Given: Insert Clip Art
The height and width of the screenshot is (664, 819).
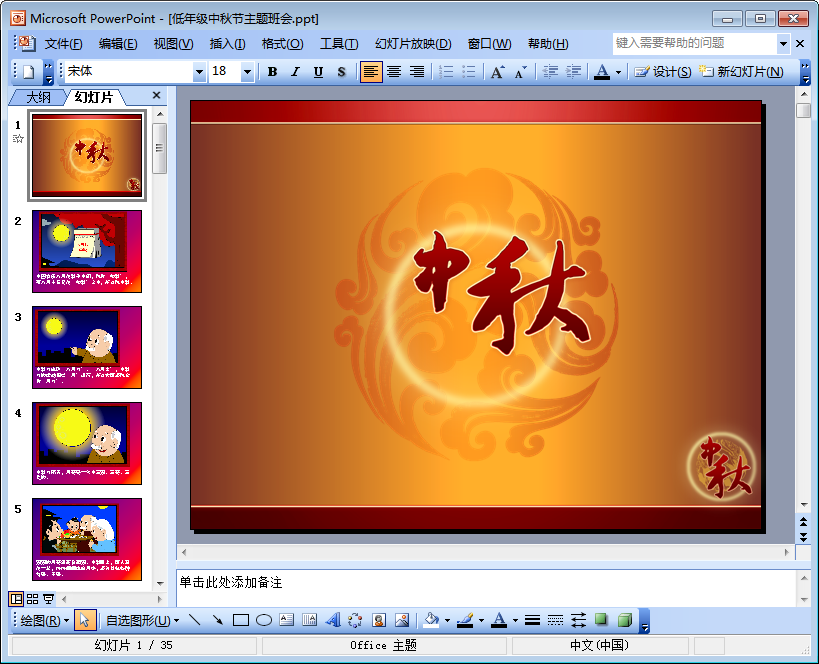Looking at the screenshot, I should [379, 620].
